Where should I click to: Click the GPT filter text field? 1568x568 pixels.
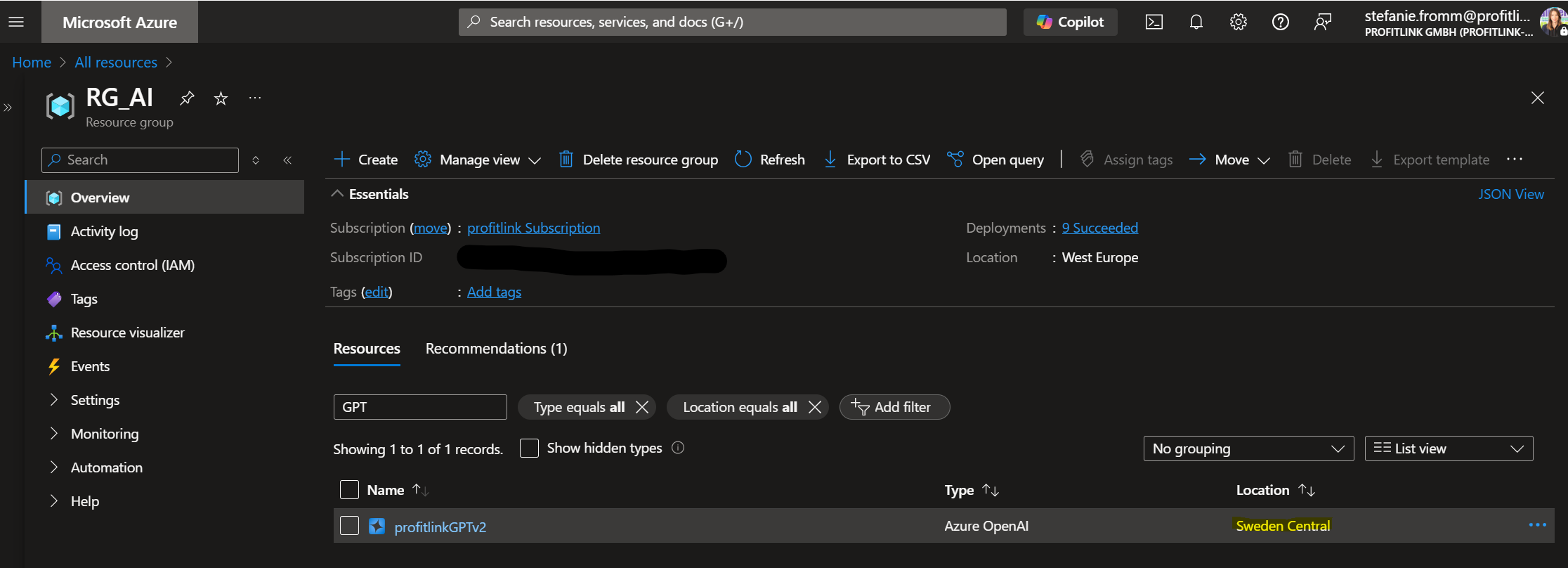click(420, 407)
